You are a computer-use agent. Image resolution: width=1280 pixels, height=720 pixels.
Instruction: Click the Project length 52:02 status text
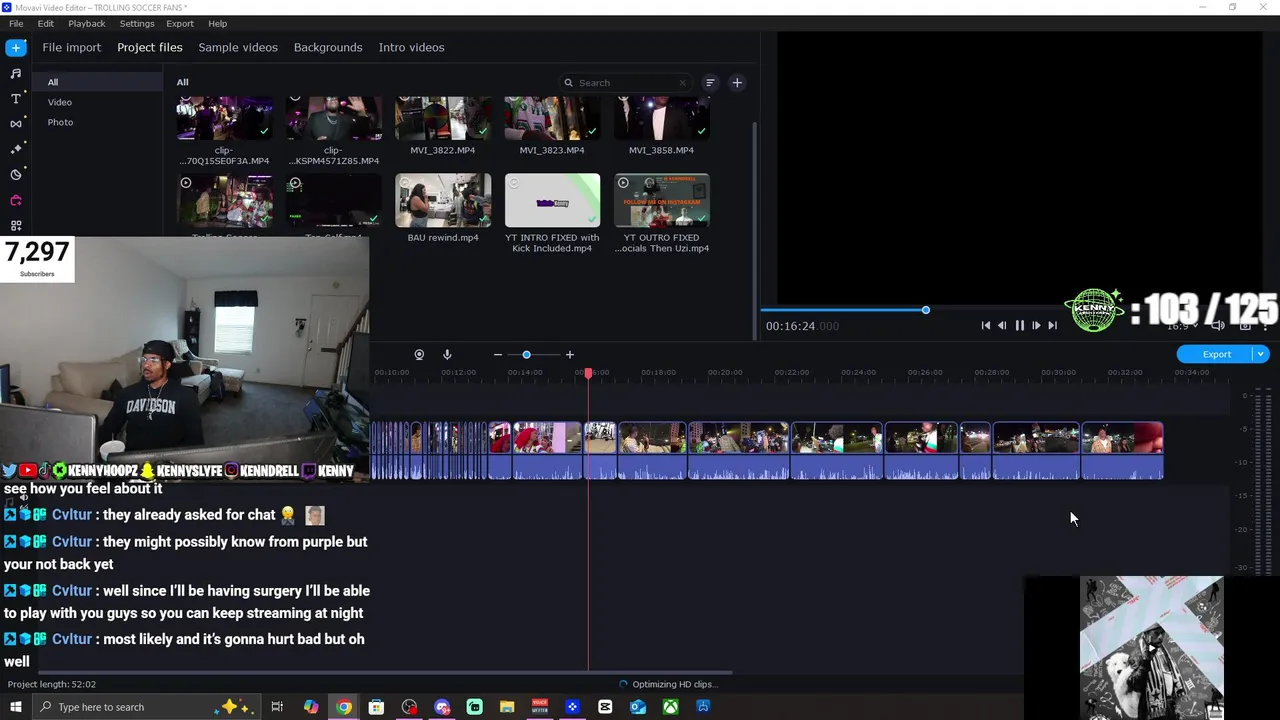tap(52, 684)
